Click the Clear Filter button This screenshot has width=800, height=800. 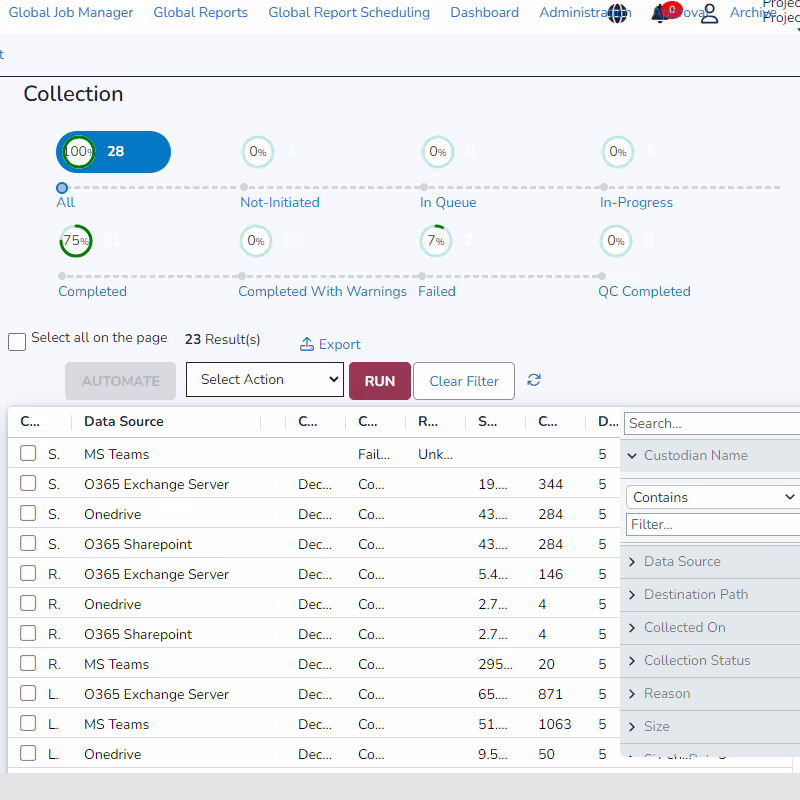[464, 381]
